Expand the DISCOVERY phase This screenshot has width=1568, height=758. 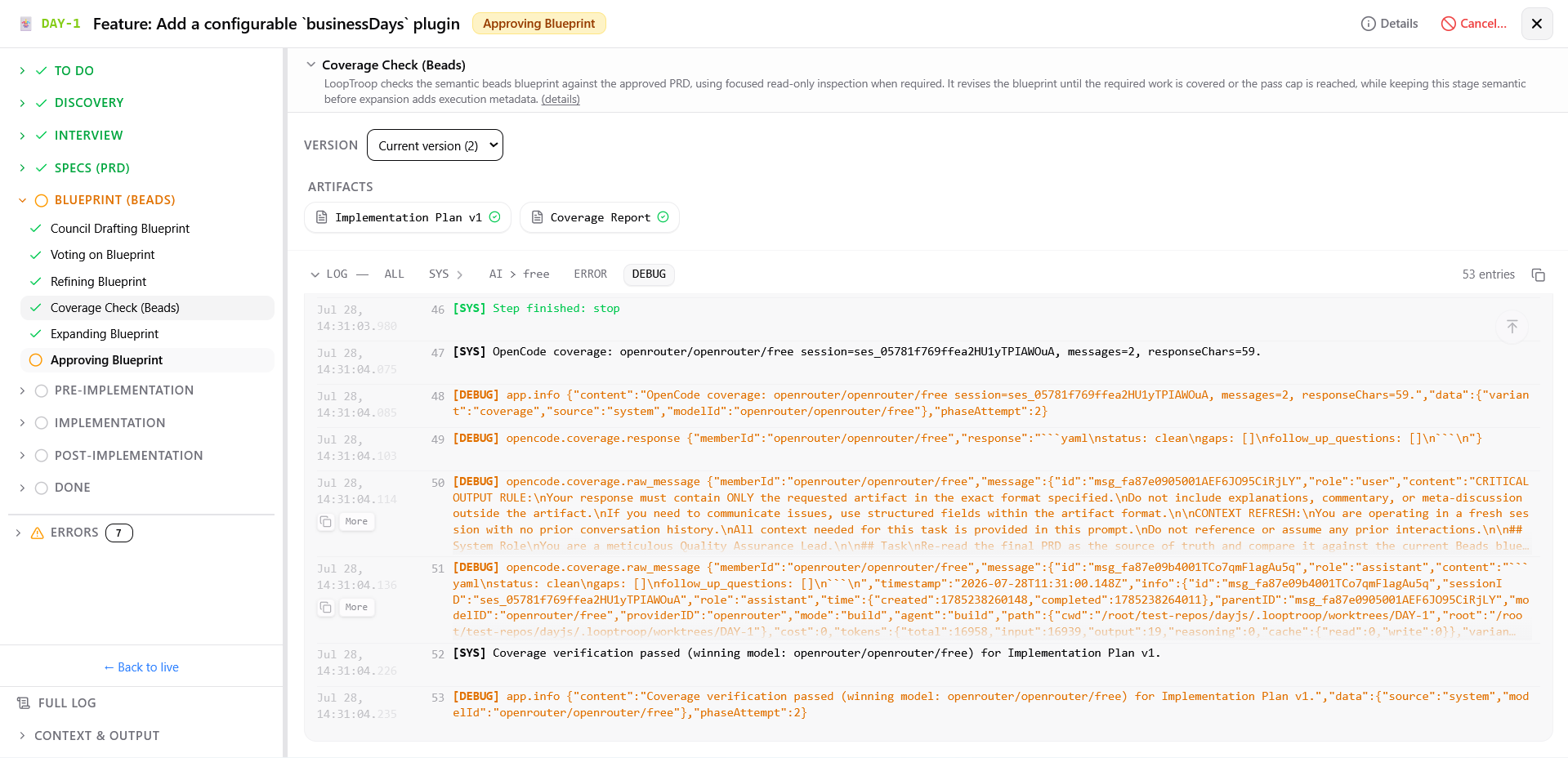point(22,103)
